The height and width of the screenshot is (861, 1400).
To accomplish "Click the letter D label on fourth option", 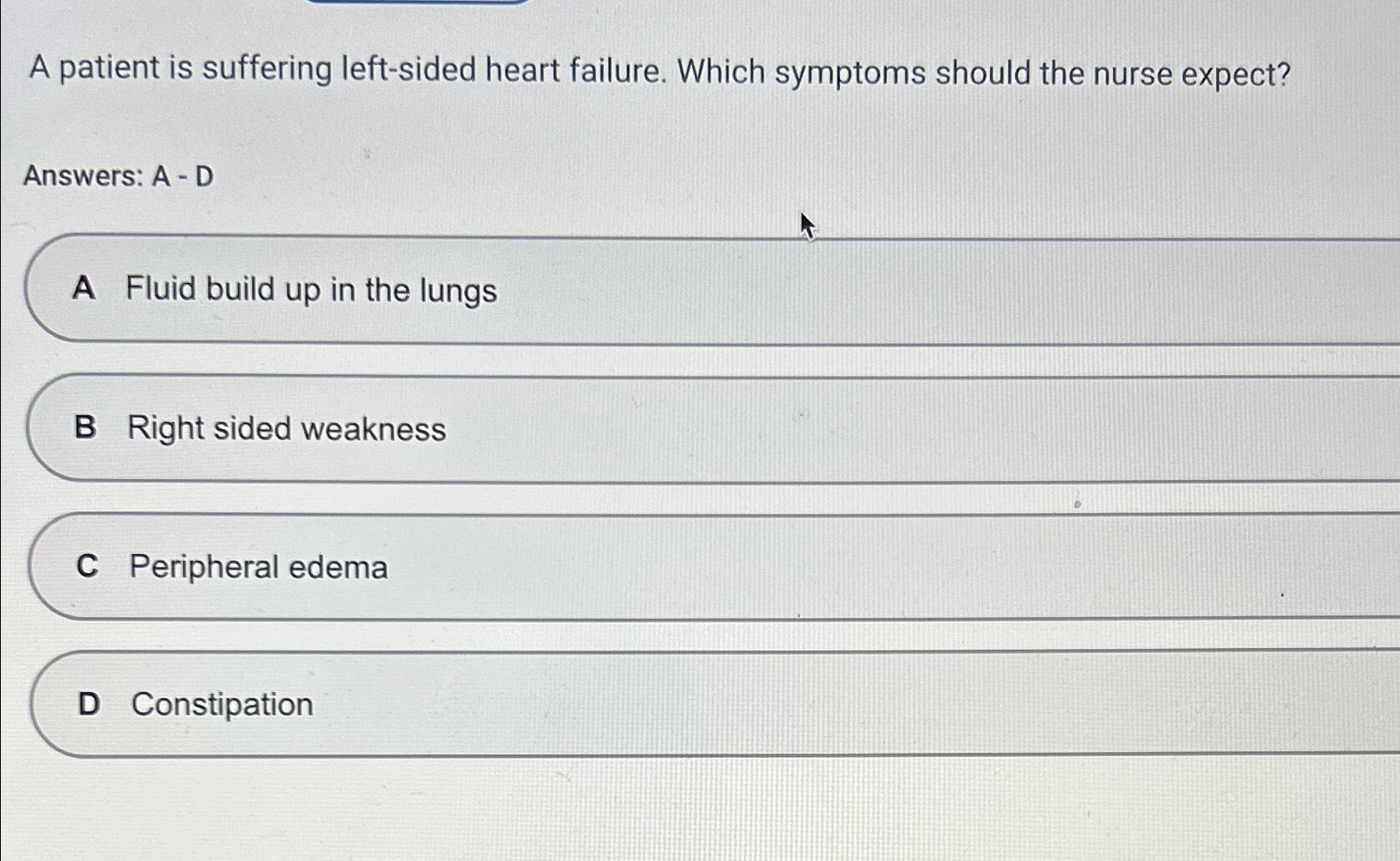I will coord(90,704).
